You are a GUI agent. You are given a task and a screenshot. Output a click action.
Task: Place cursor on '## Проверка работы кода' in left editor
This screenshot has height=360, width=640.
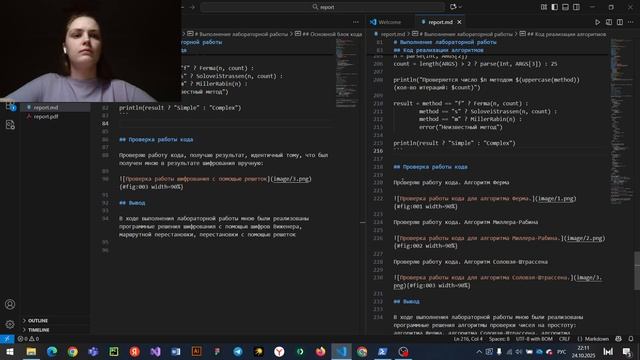pos(156,139)
